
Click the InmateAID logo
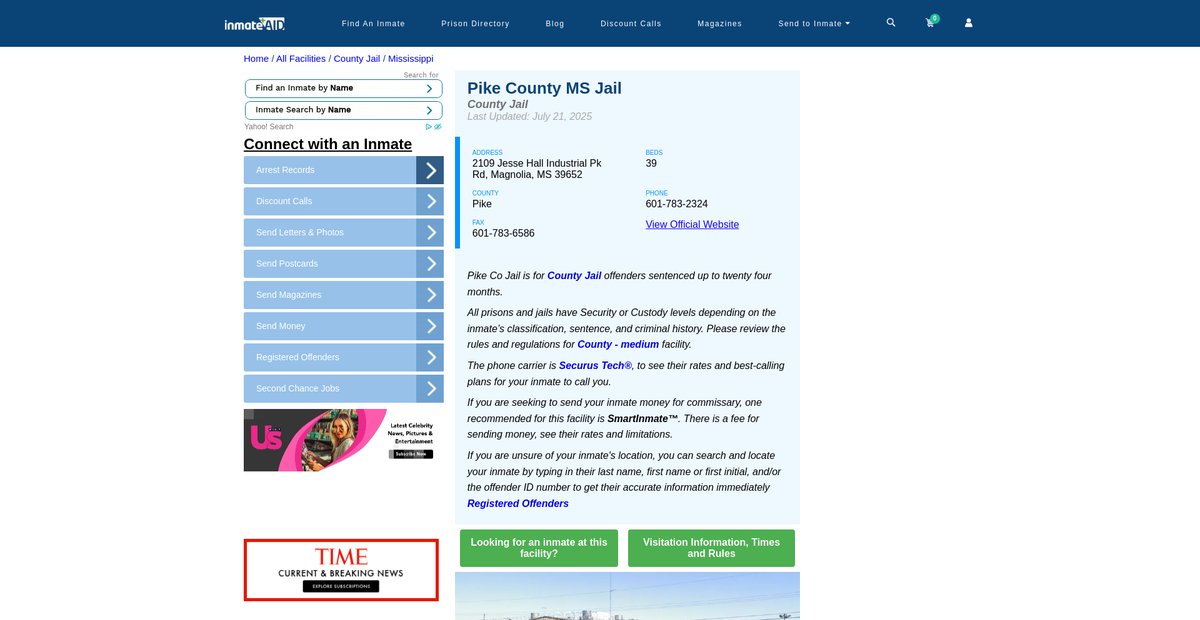255,23
